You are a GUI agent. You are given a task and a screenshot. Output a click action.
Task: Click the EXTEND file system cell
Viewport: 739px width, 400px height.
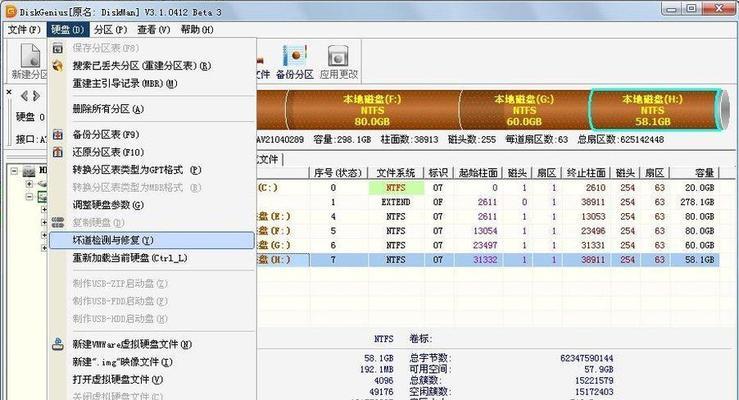(395, 202)
